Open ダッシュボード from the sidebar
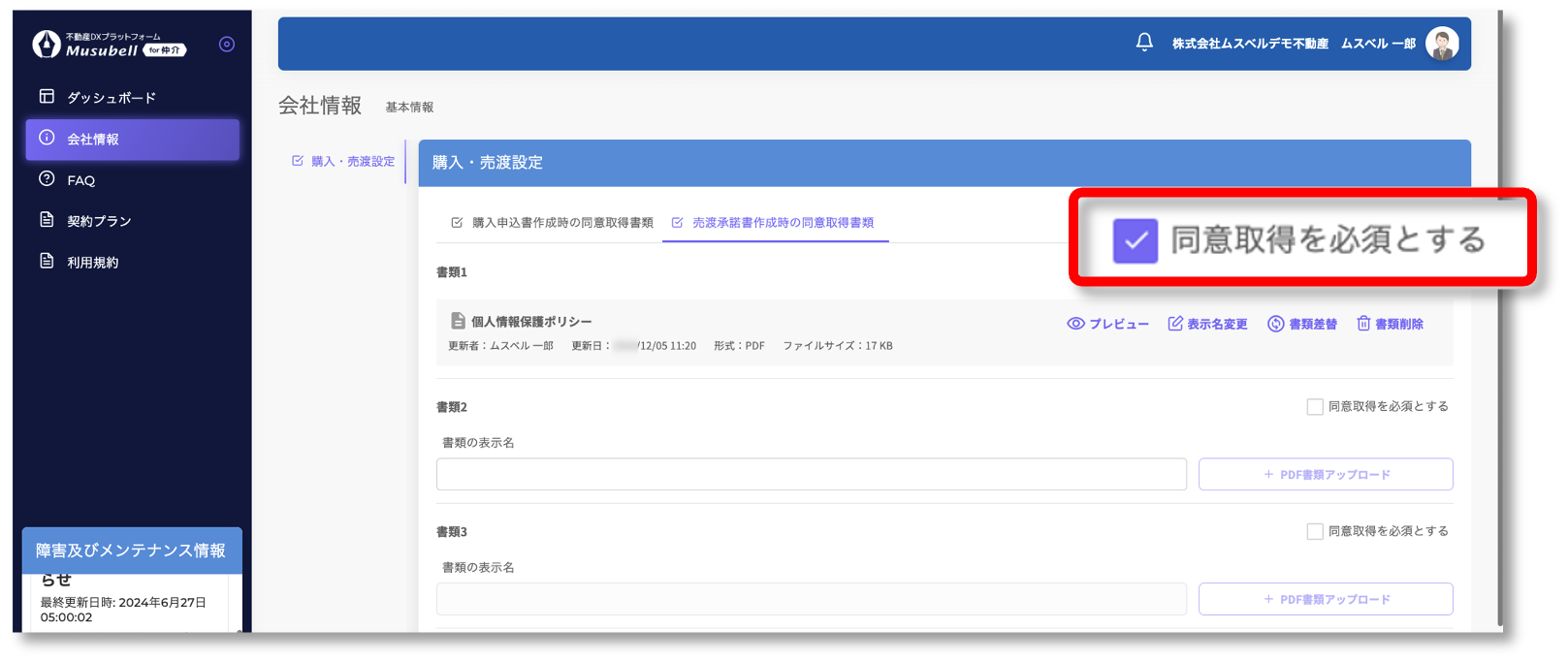Screen dimensions: 1568x661 (111, 98)
